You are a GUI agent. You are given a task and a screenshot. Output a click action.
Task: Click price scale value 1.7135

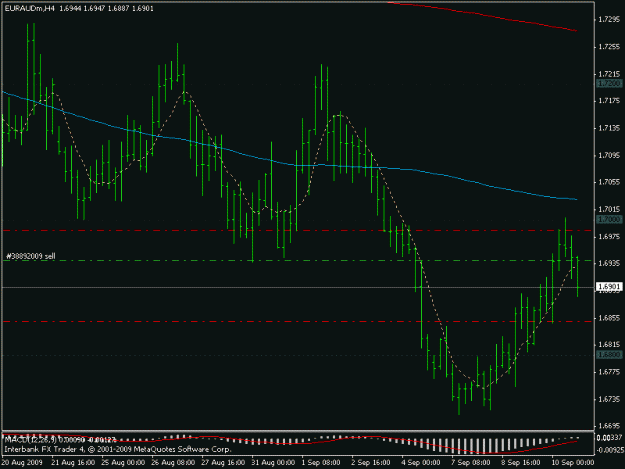(x=609, y=128)
